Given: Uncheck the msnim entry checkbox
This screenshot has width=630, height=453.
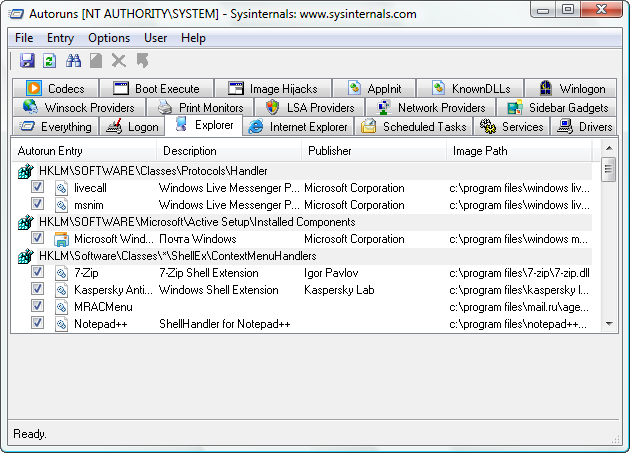Looking at the screenshot, I should point(37,204).
